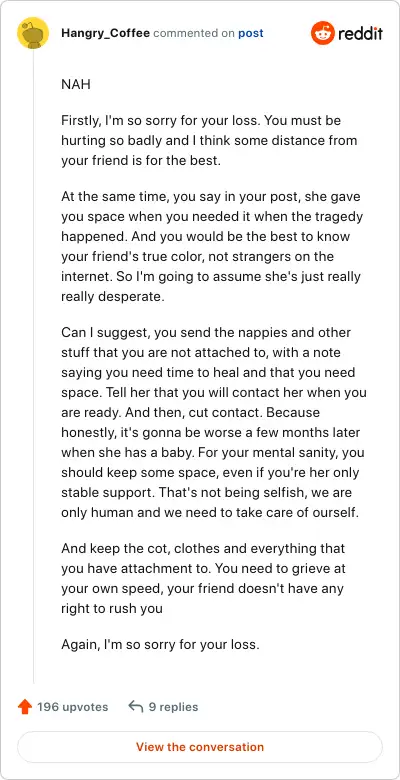Click the "View the conversation" button
400x780 pixels.
[200, 747]
